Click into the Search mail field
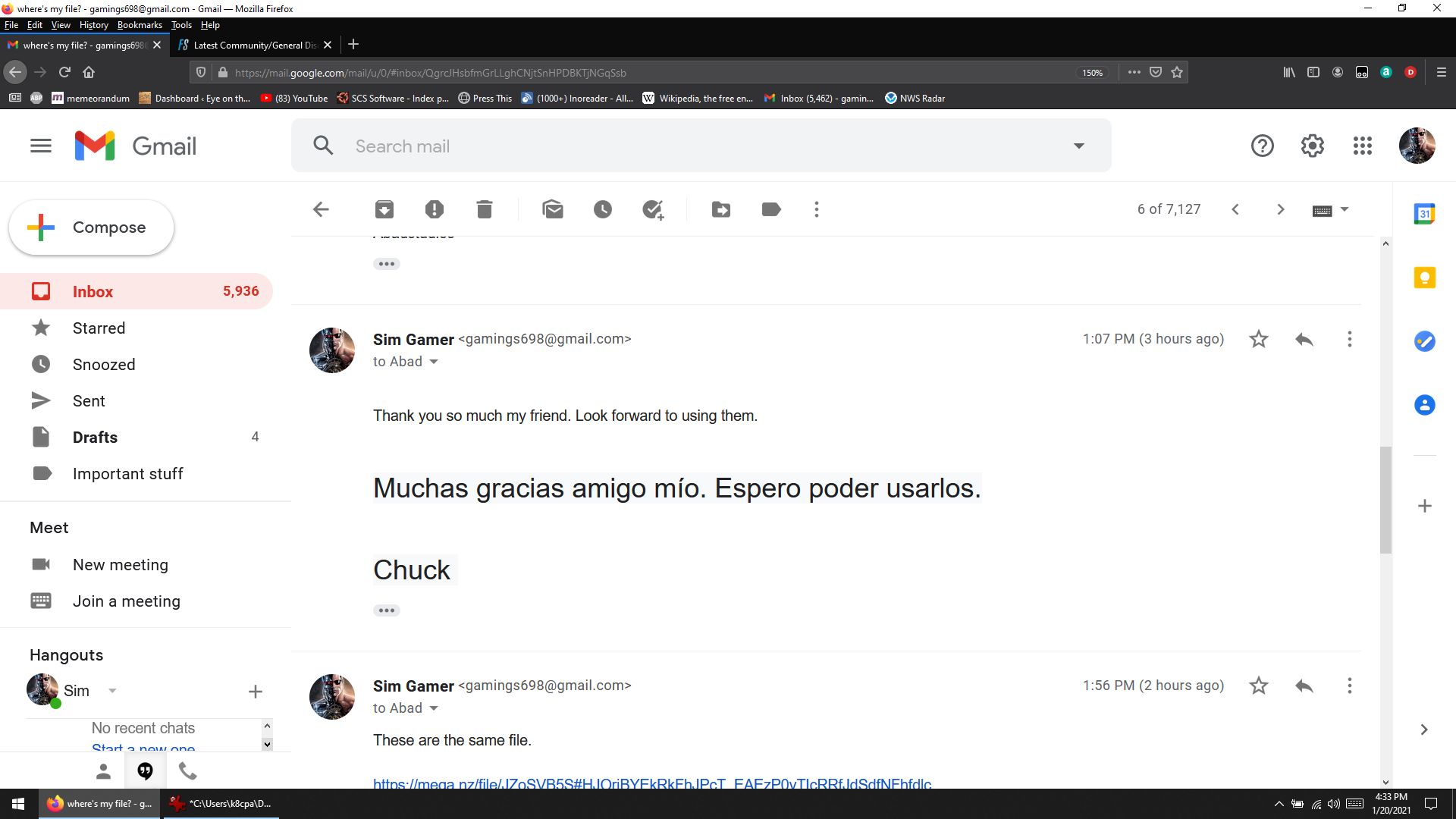Viewport: 1456px width, 819px height. [x=682, y=146]
